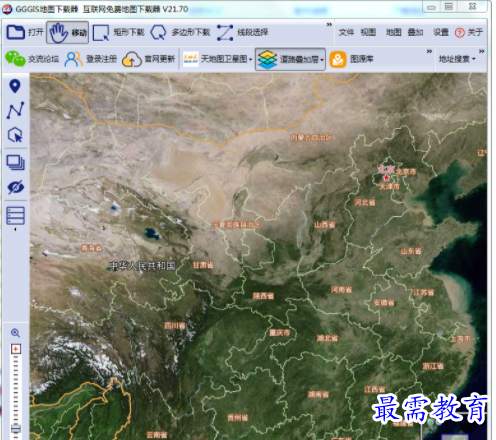
Task: Toggle the crossed-eye visibility icon
Action: (x=15, y=187)
